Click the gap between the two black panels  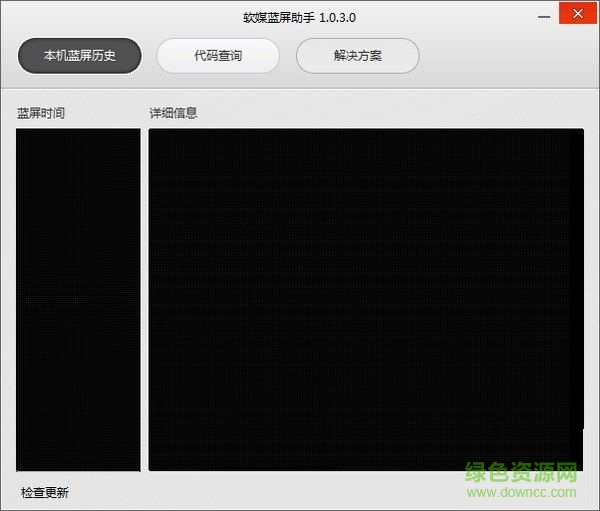144,298
